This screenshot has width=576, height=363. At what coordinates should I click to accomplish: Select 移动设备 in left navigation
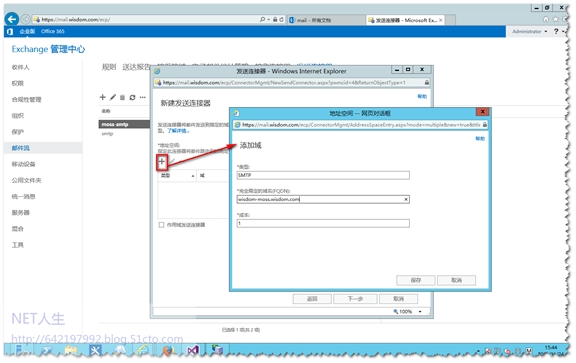point(24,164)
